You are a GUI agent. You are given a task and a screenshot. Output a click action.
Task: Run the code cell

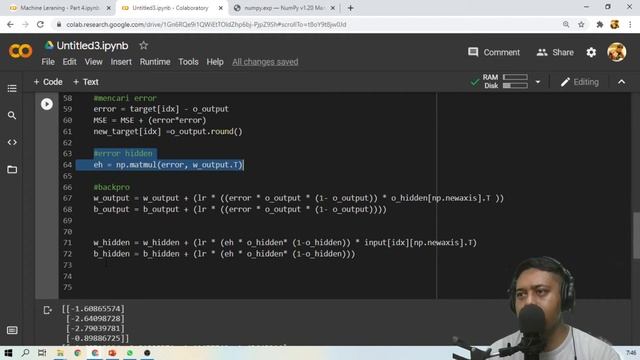point(47,104)
